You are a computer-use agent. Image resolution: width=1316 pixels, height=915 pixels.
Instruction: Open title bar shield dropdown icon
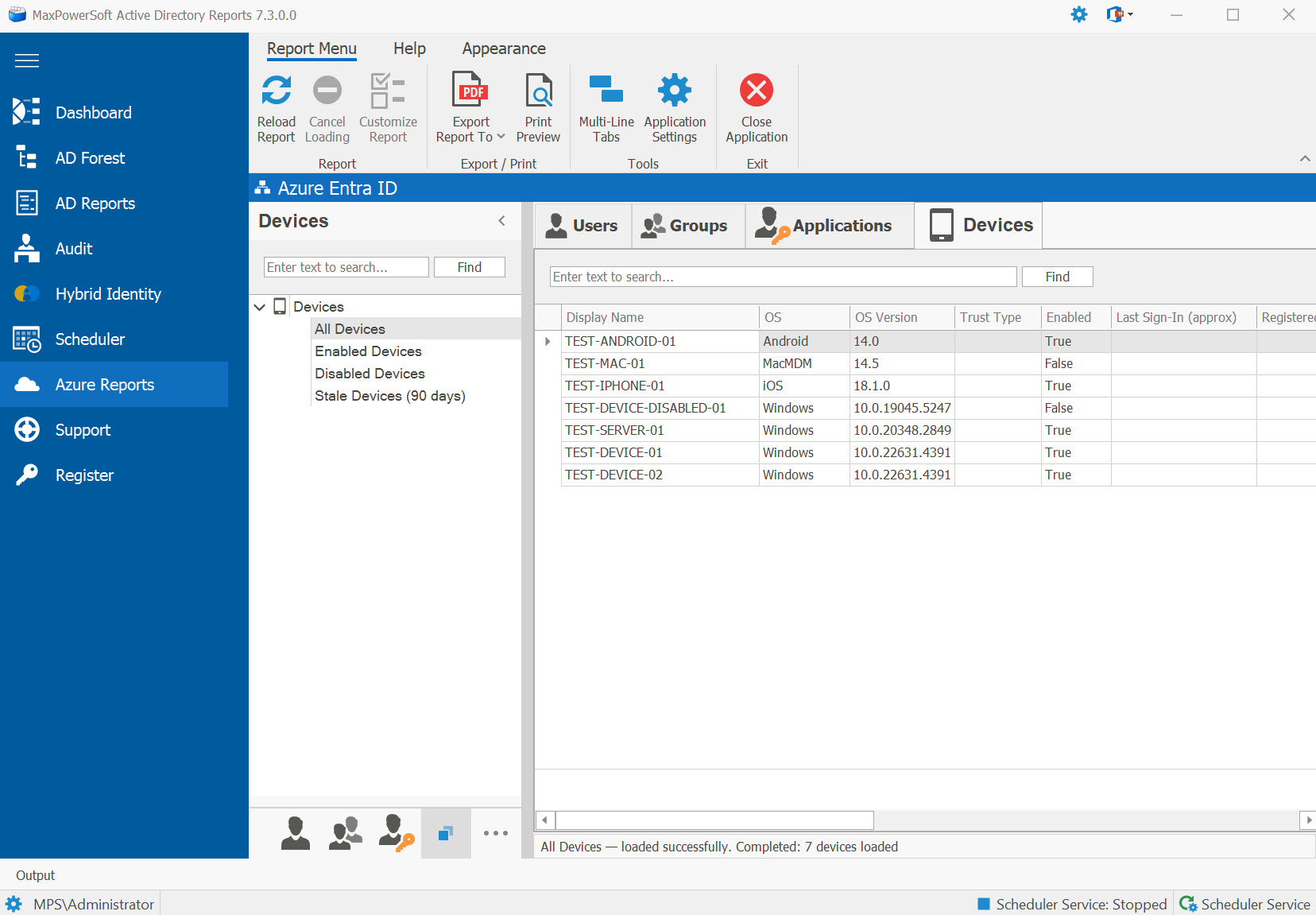(1119, 14)
